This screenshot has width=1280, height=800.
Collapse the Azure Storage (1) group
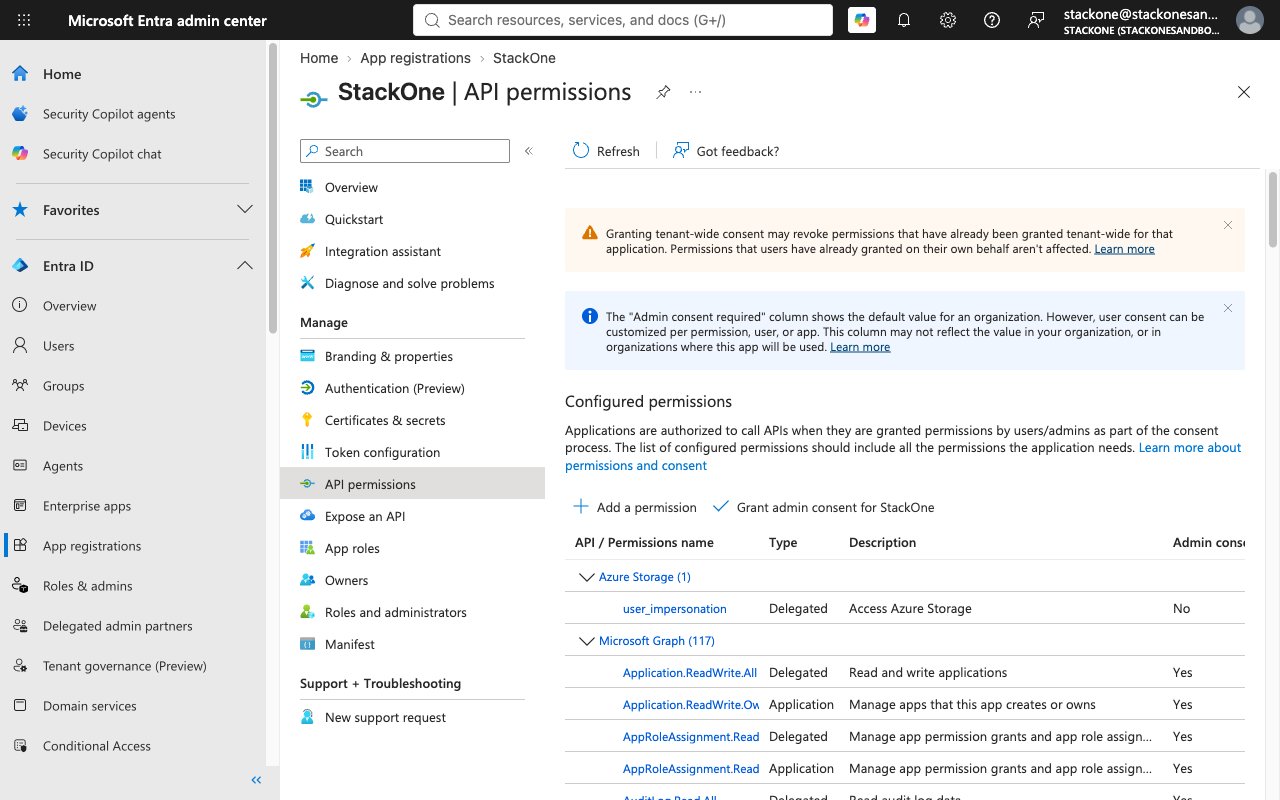(587, 577)
